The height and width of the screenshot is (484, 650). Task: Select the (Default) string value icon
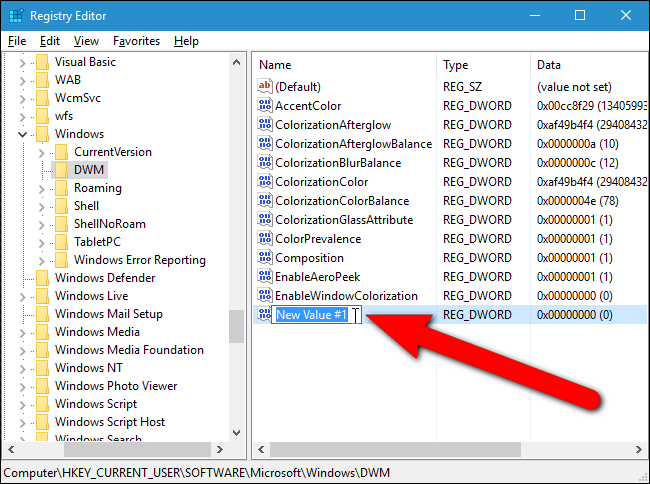(264, 86)
